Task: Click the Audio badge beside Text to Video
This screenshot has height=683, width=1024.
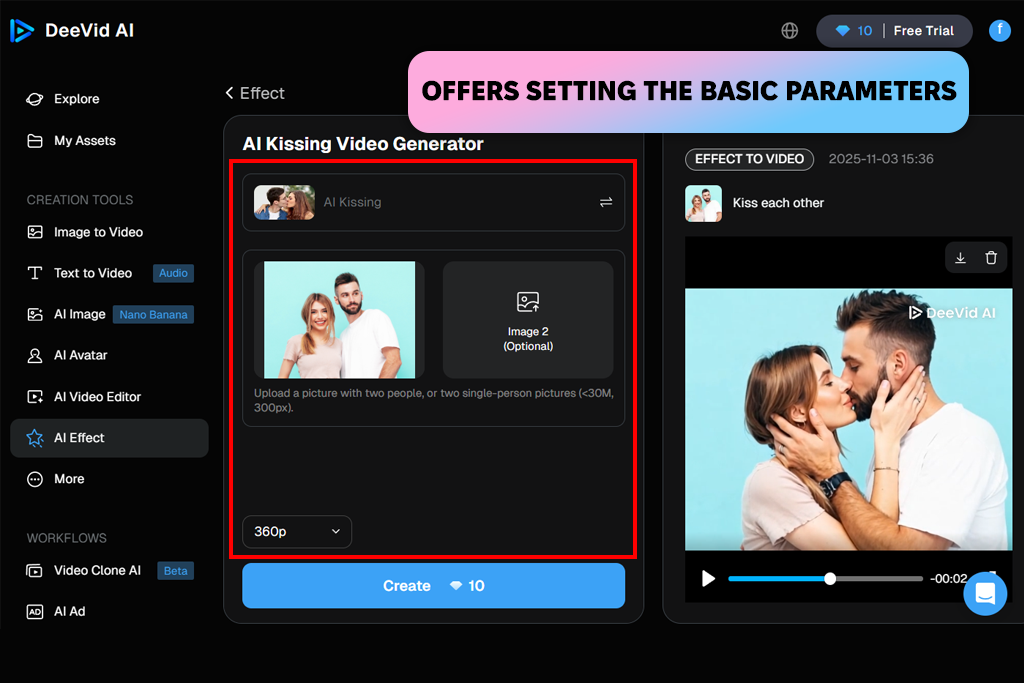Action: [x=173, y=274]
